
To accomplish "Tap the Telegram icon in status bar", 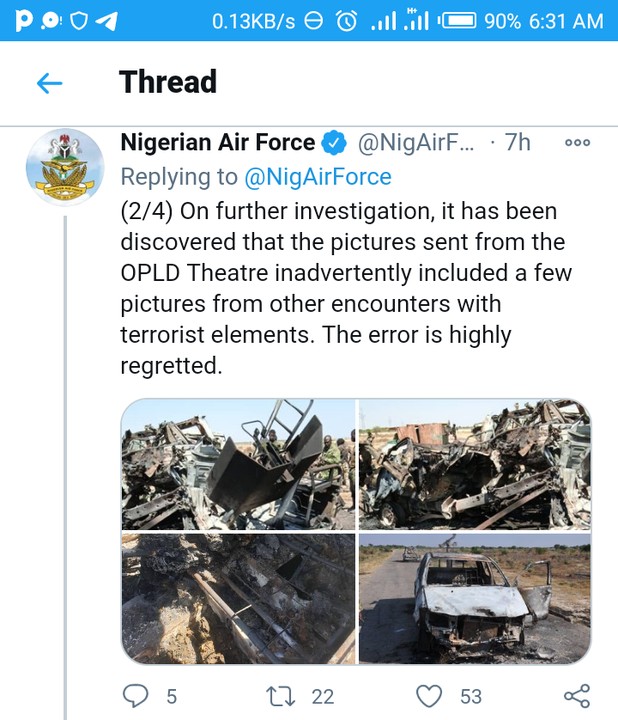I will pos(104,20).
